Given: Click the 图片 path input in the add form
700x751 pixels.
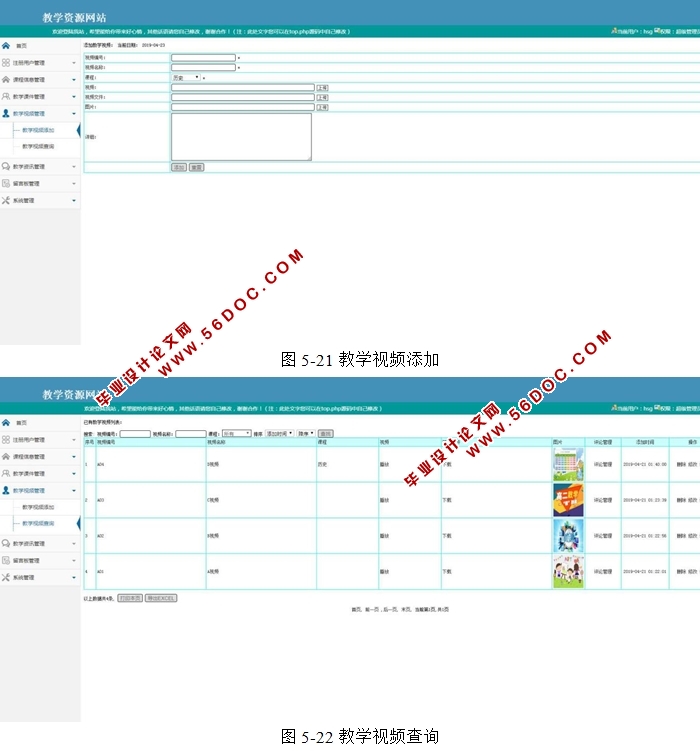Looking at the screenshot, I should (x=243, y=107).
